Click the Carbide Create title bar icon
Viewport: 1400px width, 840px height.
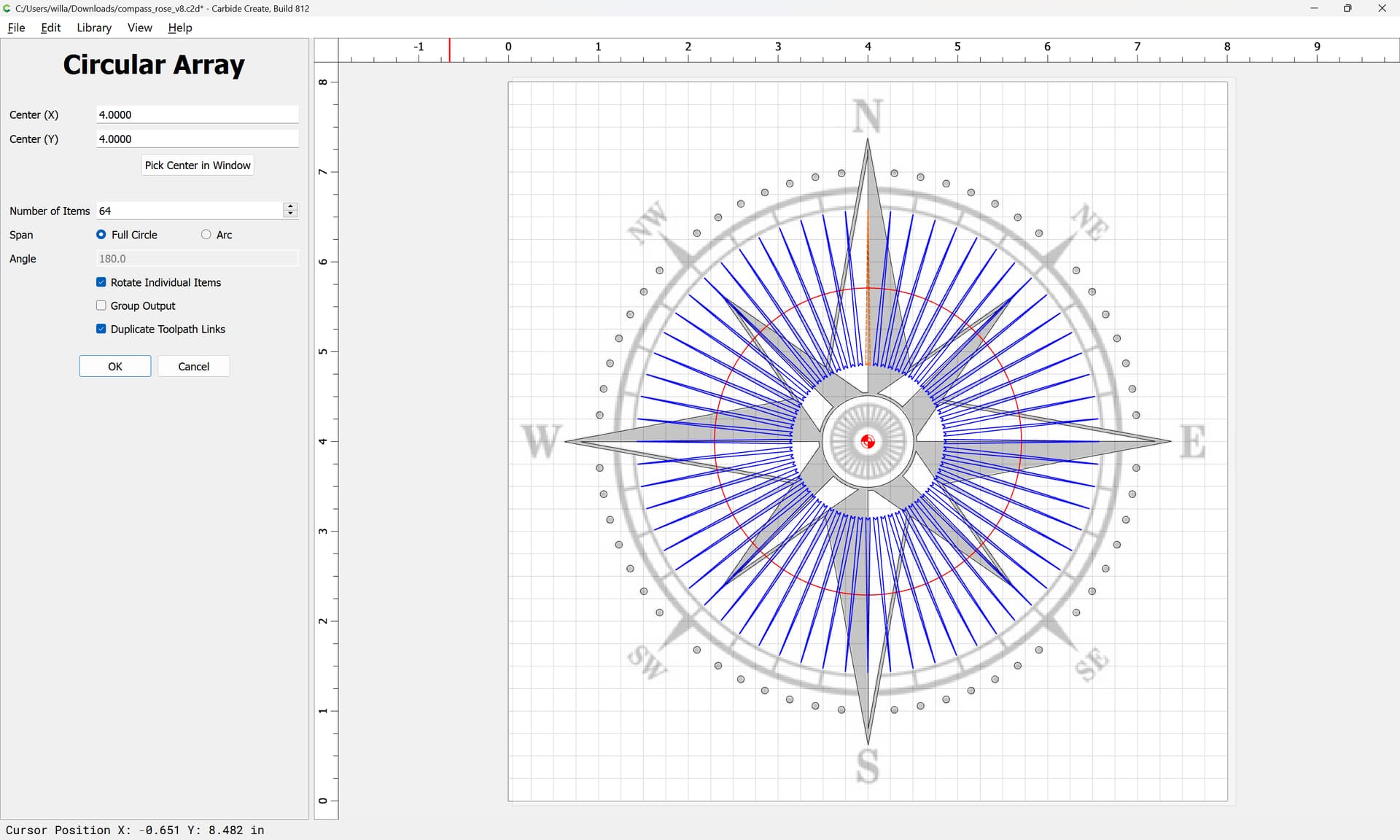click(x=7, y=8)
